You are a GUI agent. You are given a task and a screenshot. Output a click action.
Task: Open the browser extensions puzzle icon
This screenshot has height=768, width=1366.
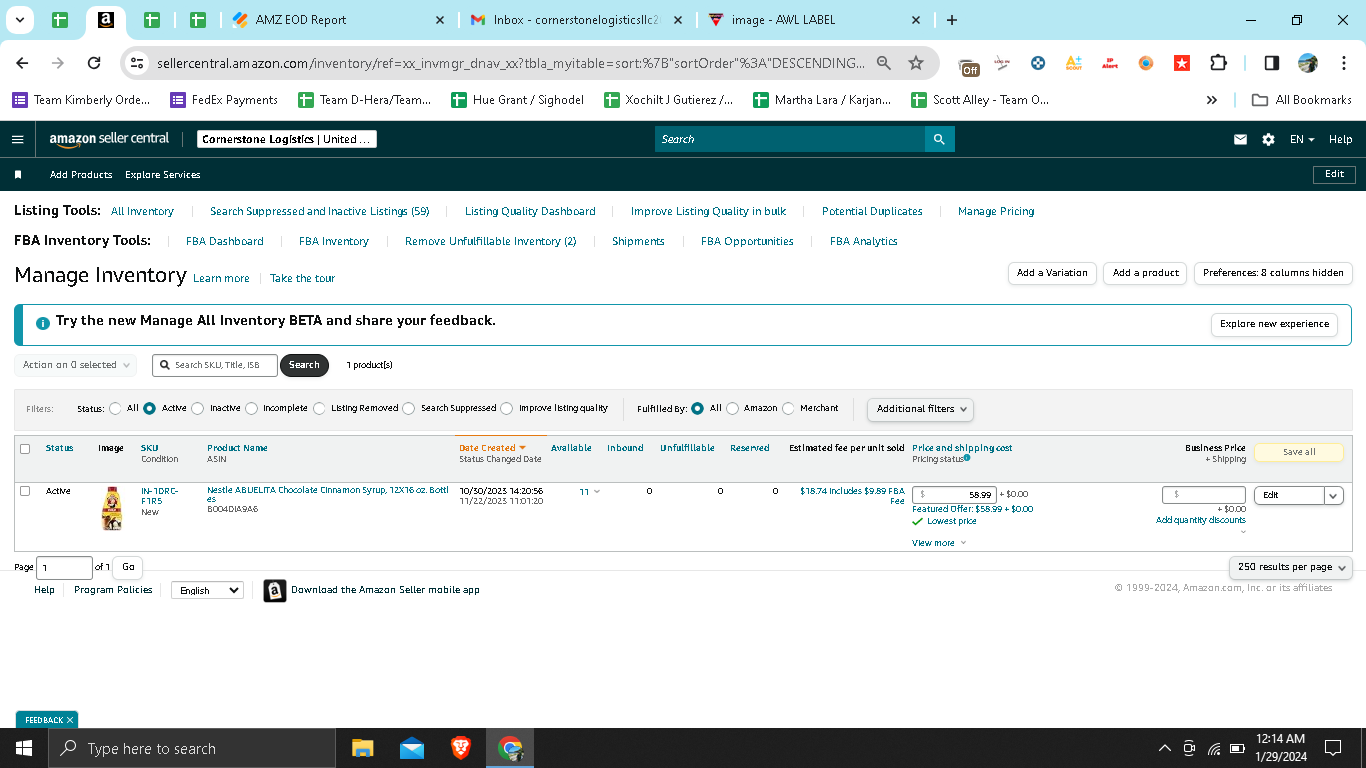click(1218, 63)
